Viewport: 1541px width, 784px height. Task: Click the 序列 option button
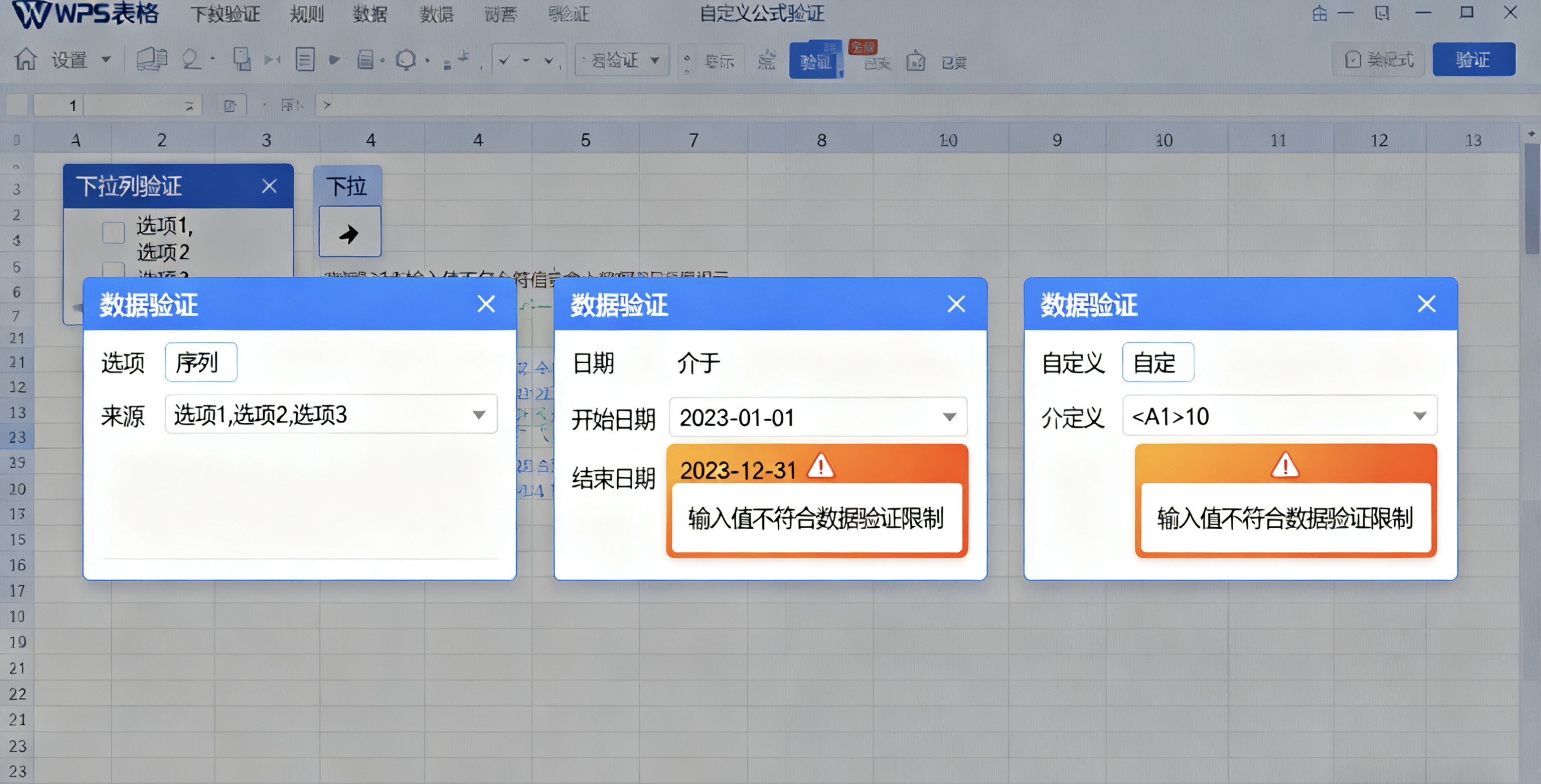tap(201, 362)
